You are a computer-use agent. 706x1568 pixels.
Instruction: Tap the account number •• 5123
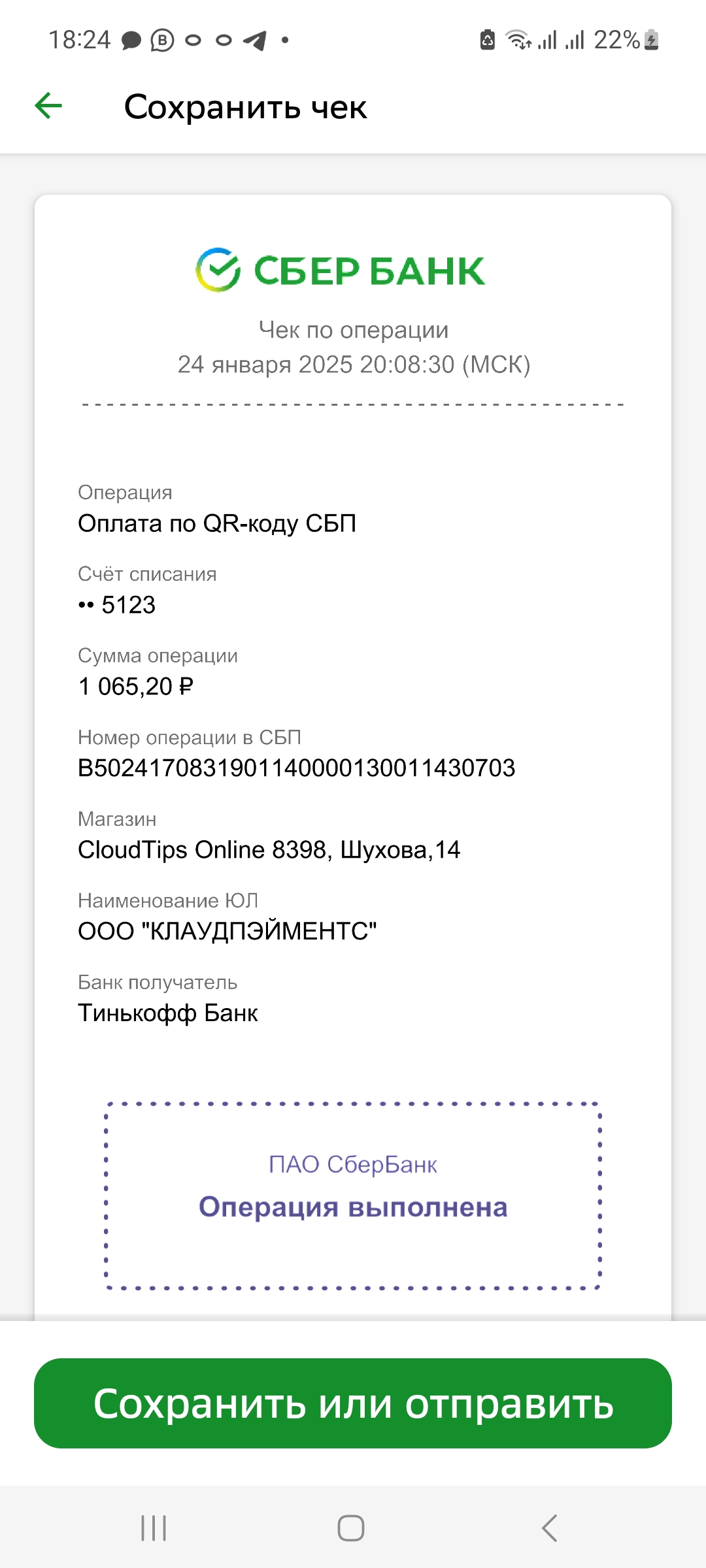[117, 605]
